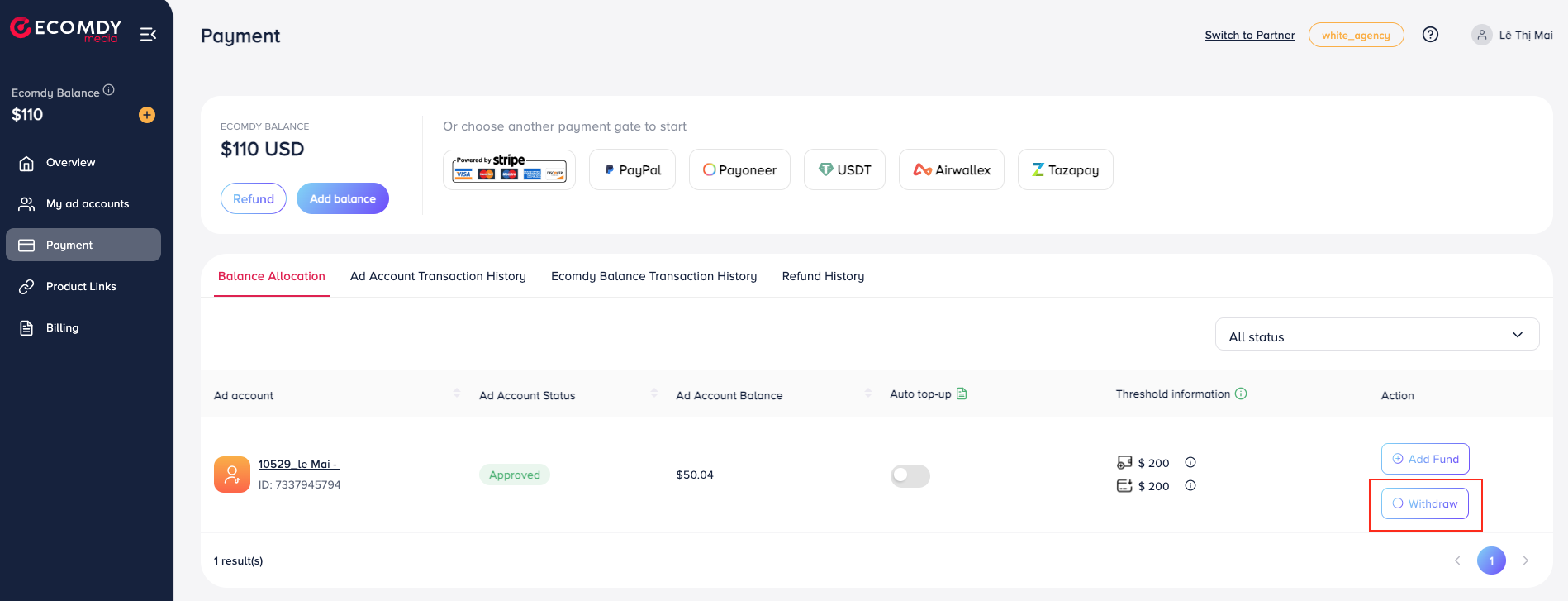Open help via the question mark icon
This screenshot has width=1568, height=601.
coord(1430,35)
